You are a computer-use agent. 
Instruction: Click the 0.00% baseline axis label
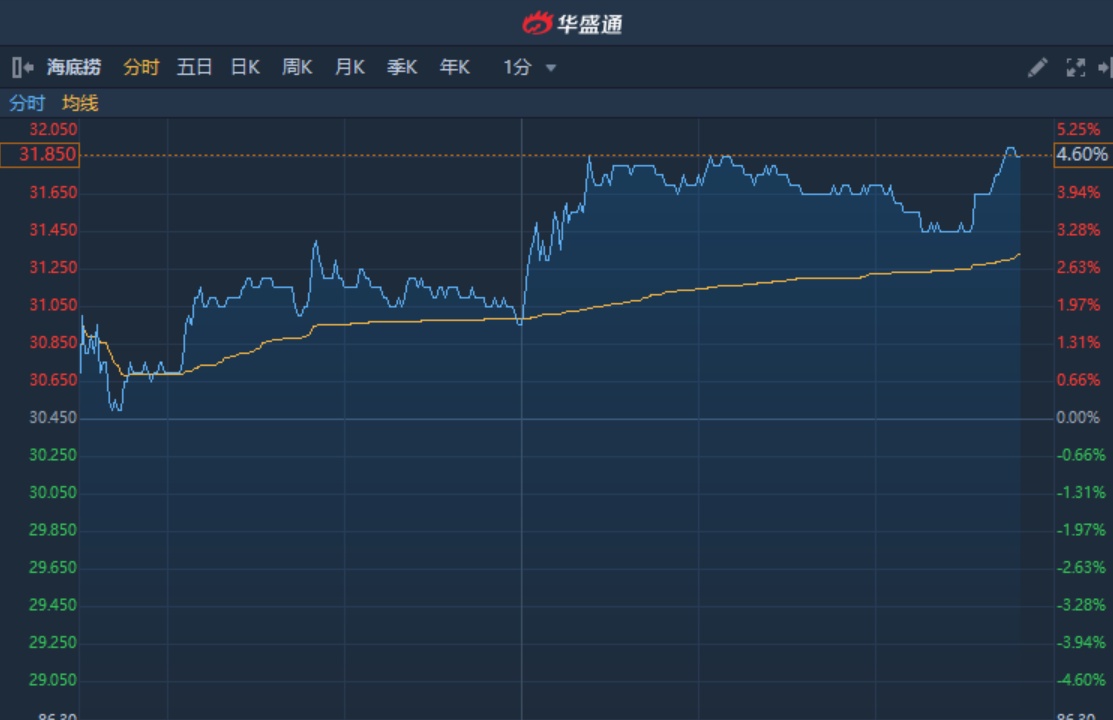coord(1078,417)
